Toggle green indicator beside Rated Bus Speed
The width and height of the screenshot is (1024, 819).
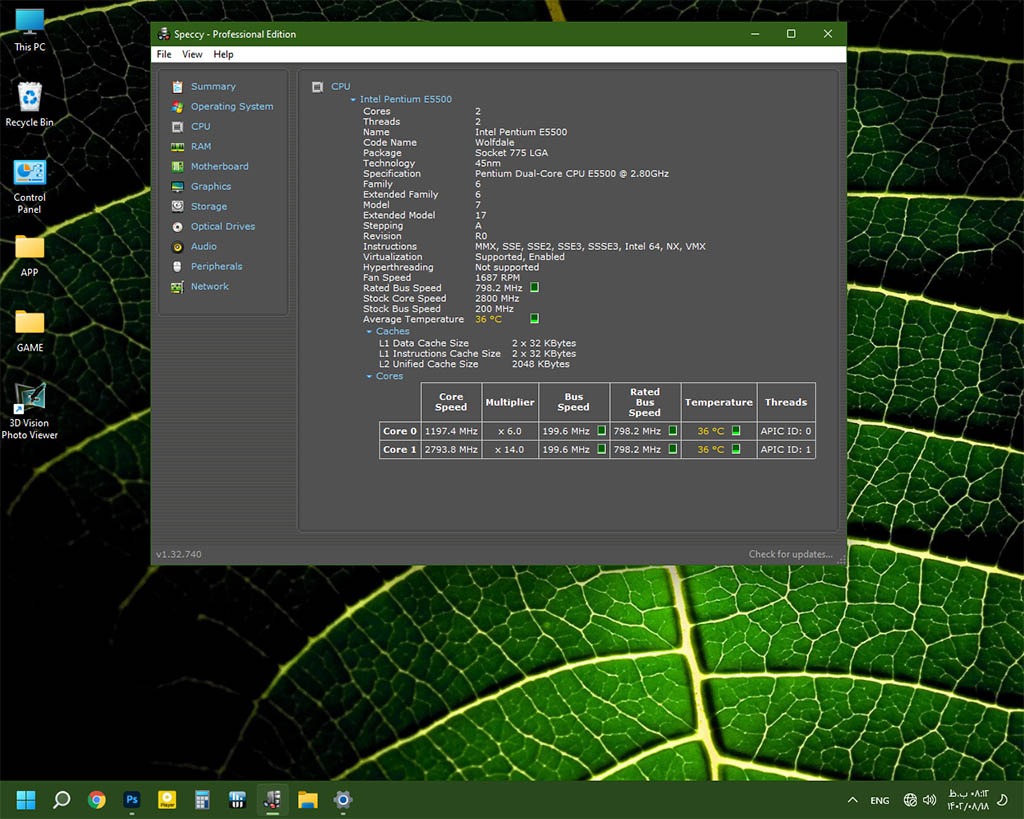pos(534,288)
